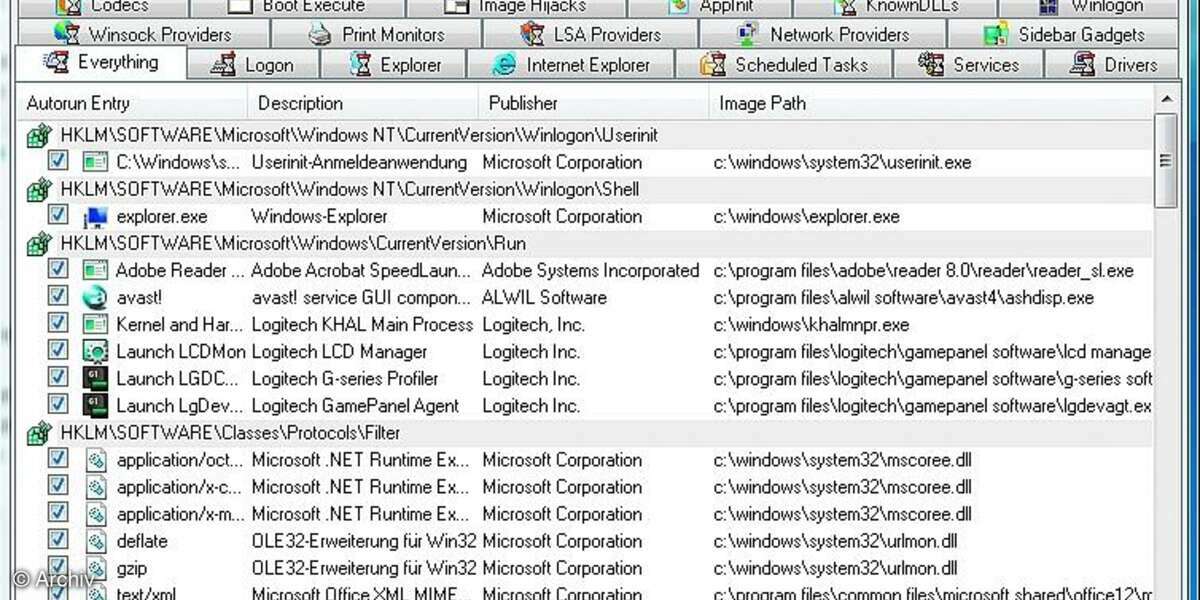This screenshot has height=600, width=1200.
Task: Click the explorer.exe entry icon
Action: pyautogui.click(x=94, y=216)
